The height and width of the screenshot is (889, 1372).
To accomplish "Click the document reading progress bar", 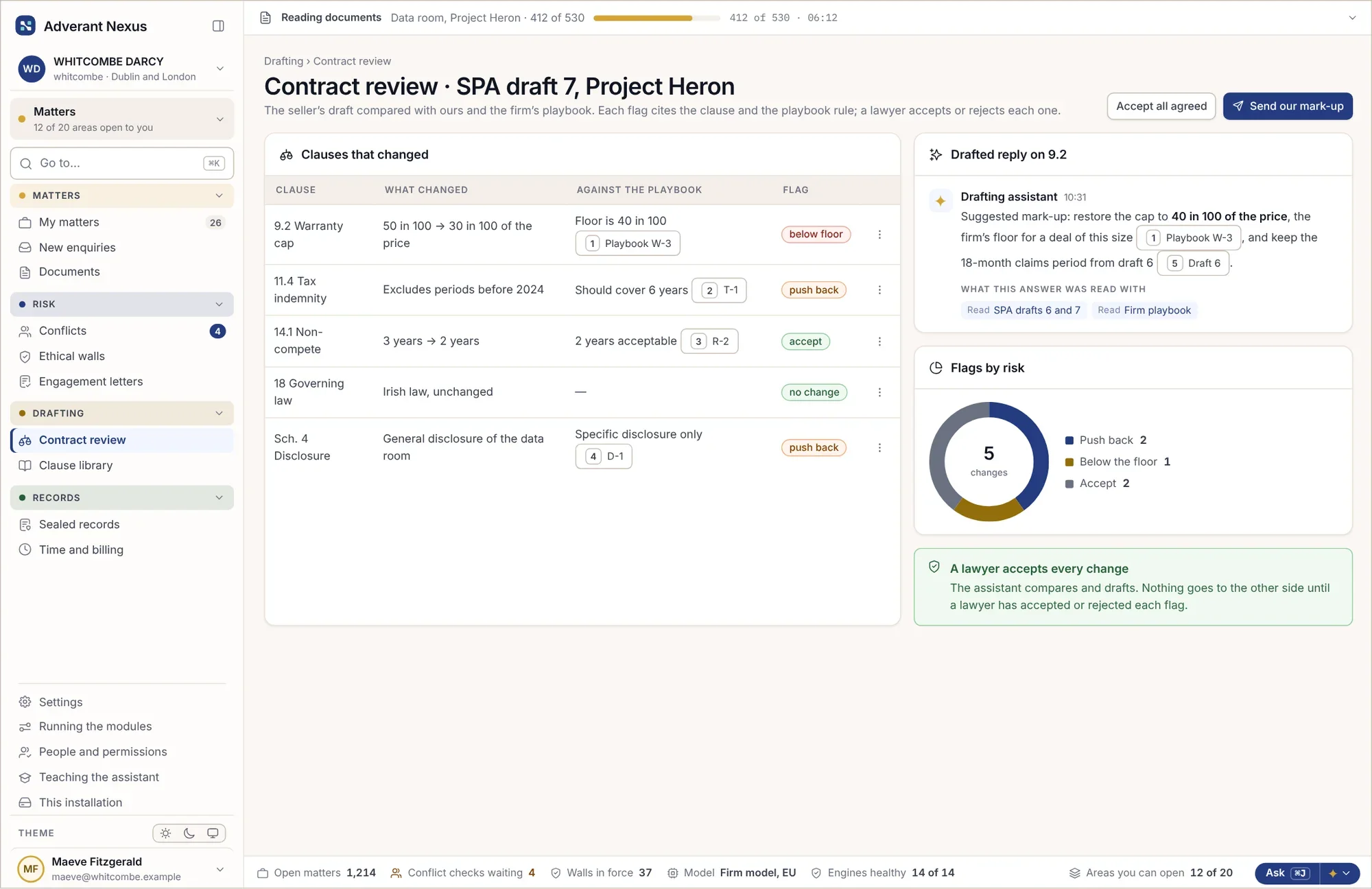I will point(657,18).
